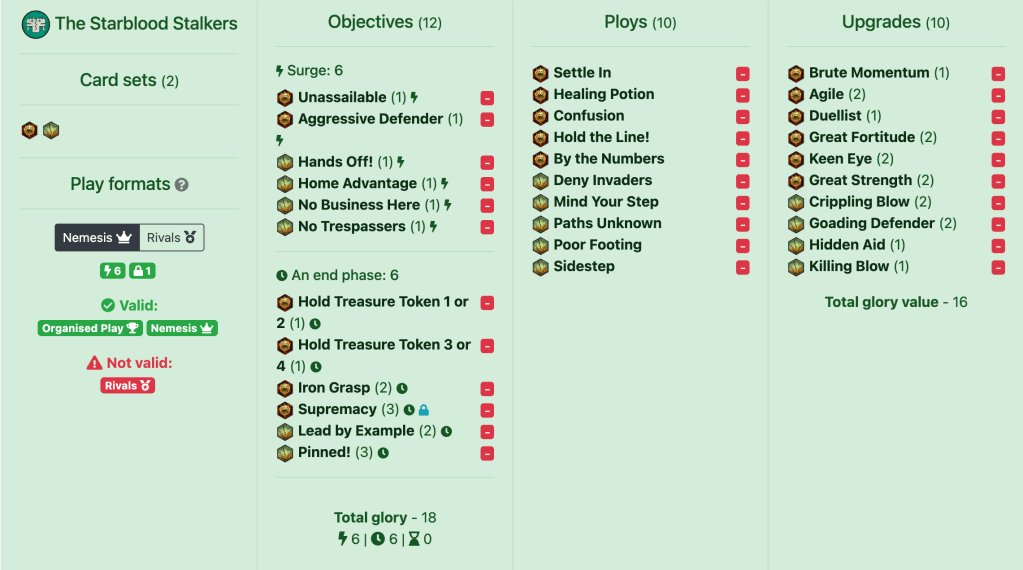This screenshot has height=570, width=1023.
Task: Select the Nemesis play format toggle
Action: point(97,237)
